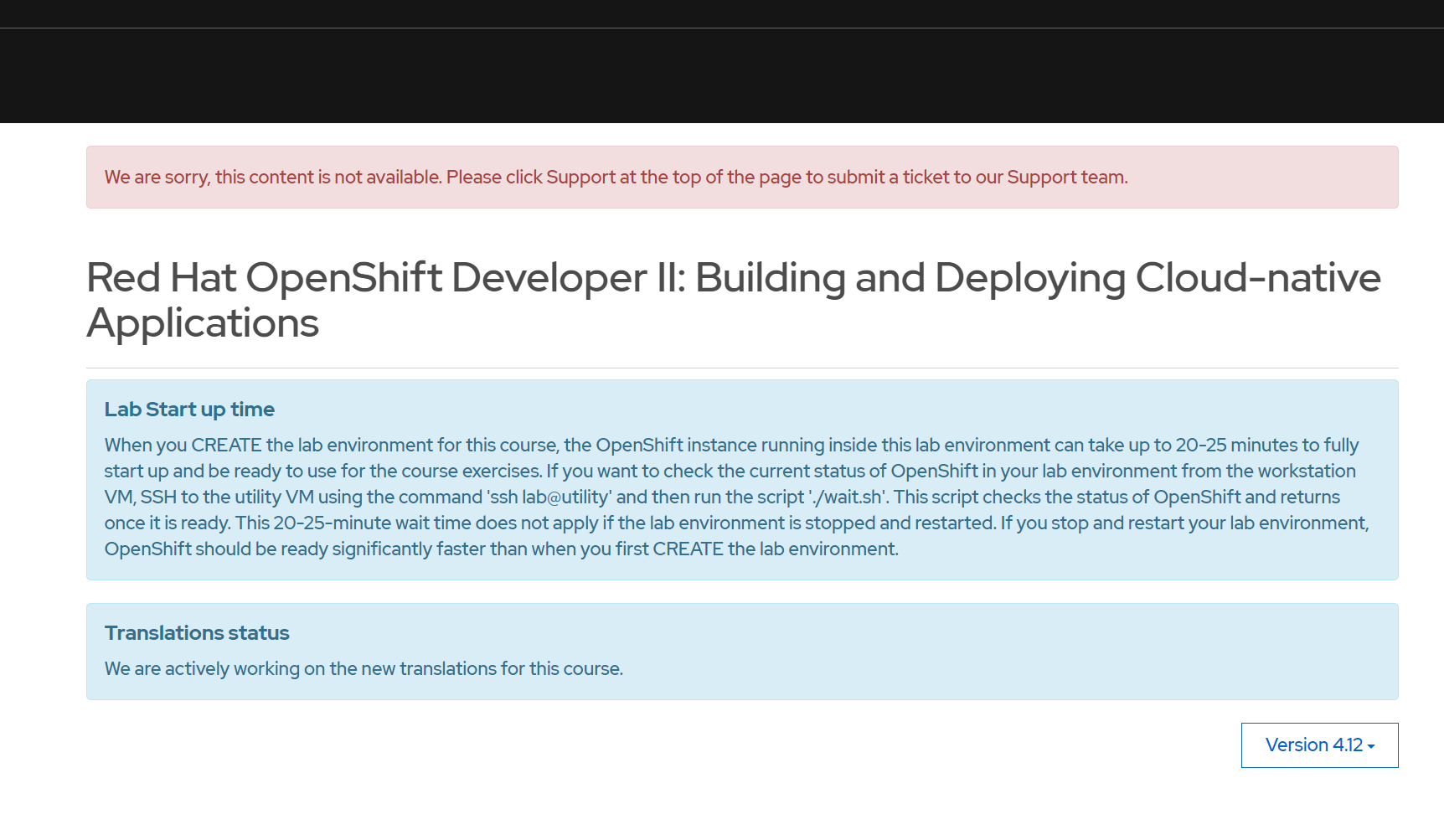1444x840 pixels.
Task: Click the actively working on translations message
Action: [364, 669]
